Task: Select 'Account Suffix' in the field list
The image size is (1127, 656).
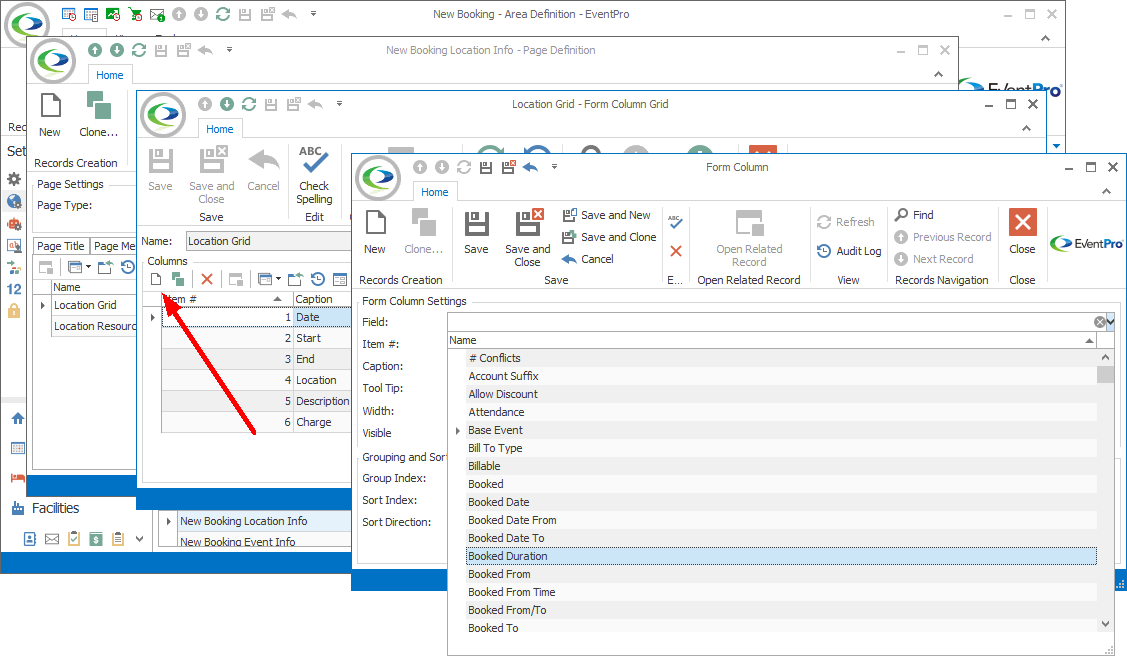Action: [781, 376]
